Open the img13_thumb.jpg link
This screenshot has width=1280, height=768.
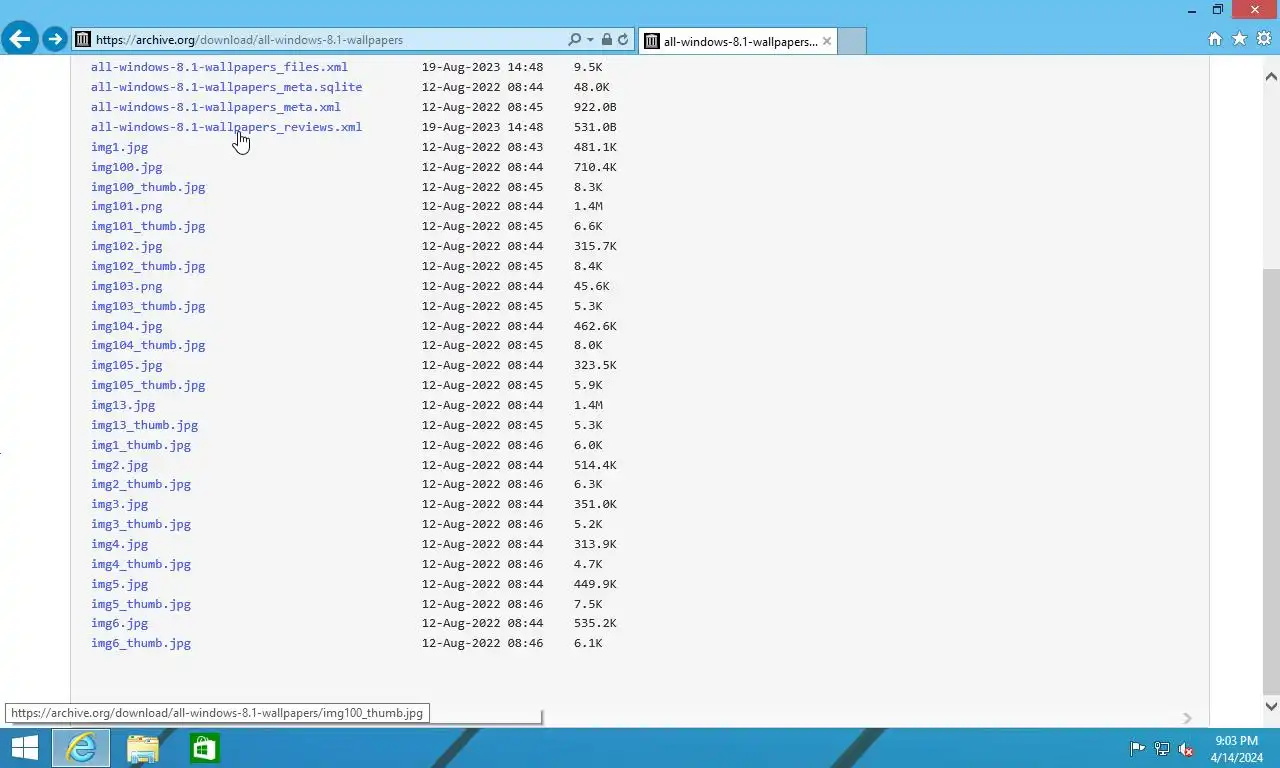144,425
